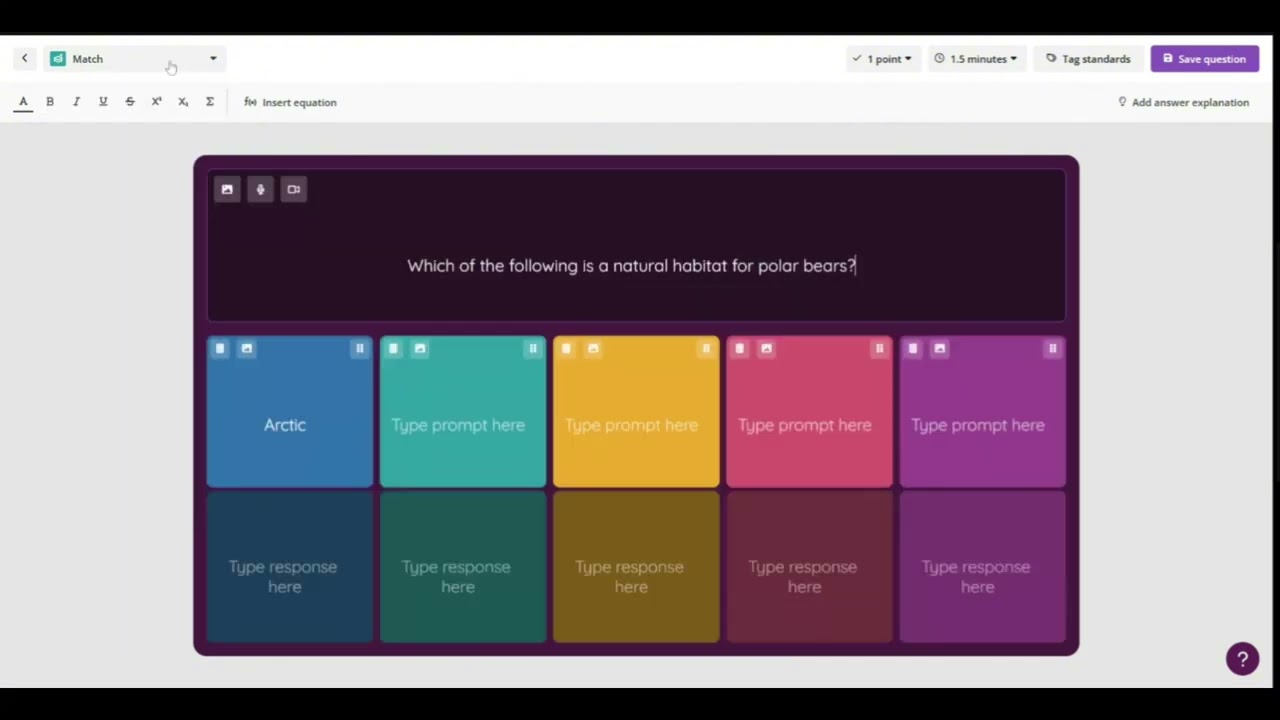The width and height of the screenshot is (1280, 720).
Task: Click drag handle on teal card
Action: tap(533, 348)
